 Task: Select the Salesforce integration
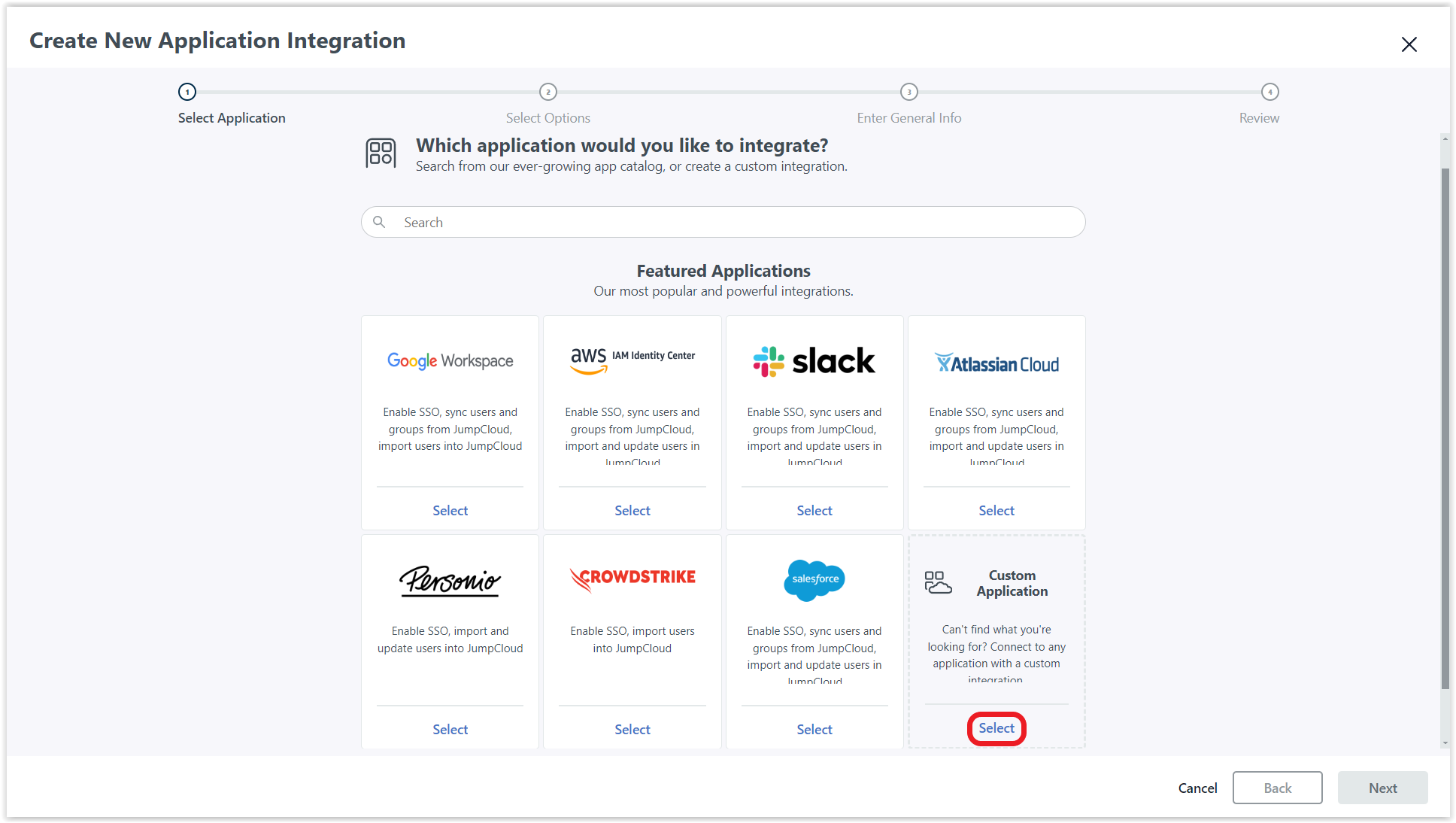(x=814, y=730)
